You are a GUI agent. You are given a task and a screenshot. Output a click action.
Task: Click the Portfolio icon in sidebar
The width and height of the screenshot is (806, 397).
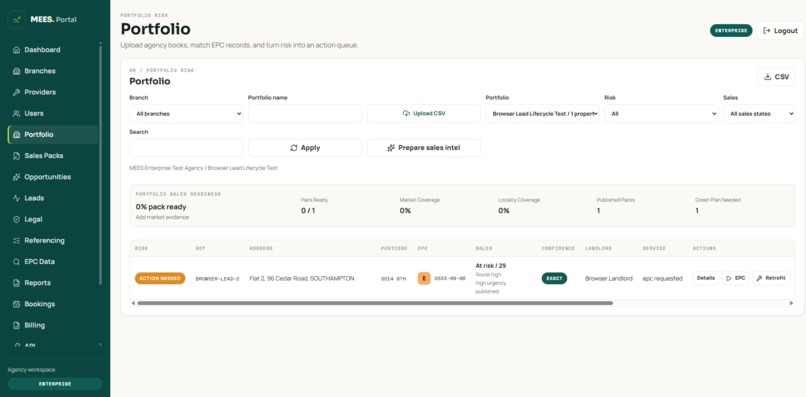(16, 135)
